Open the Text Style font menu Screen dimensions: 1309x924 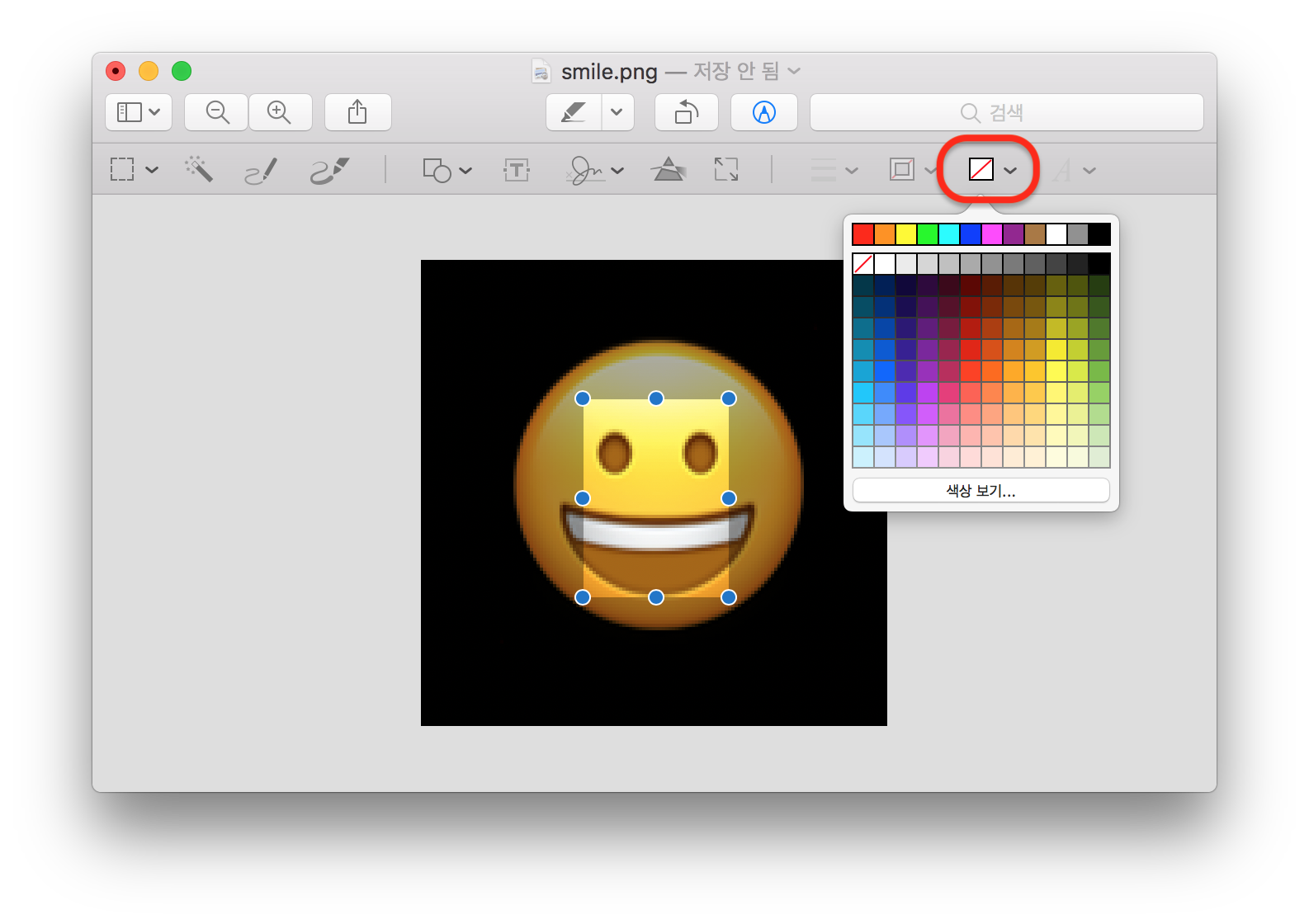[1072, 171]
